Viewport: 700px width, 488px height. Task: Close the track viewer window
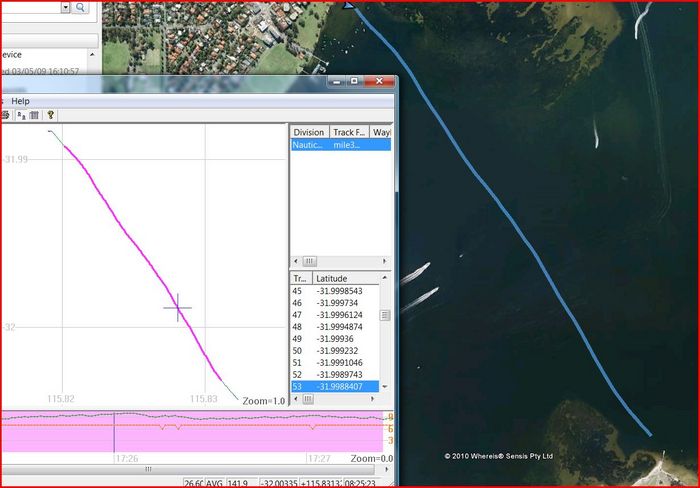point(377,82)
